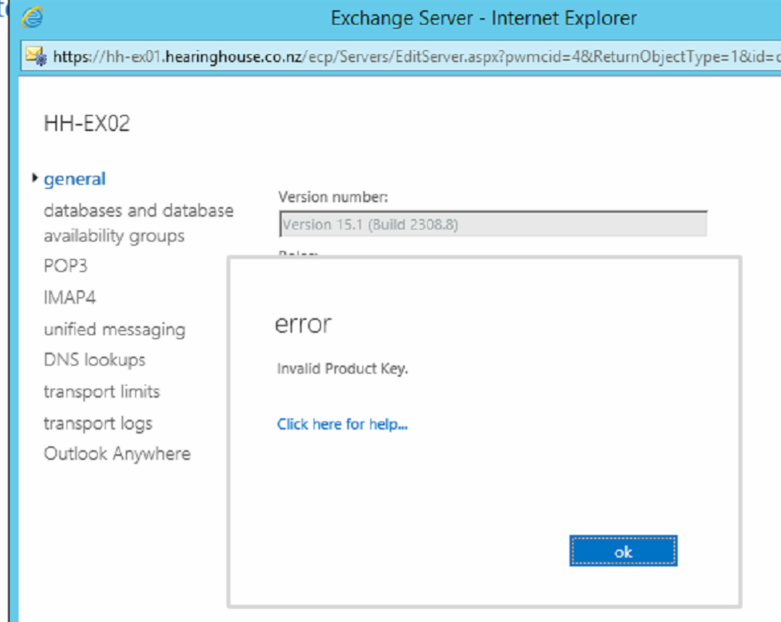The width and height of the screenshot is (781, 622).
Task: Click the URL text in the address bar
Action: coord(416,57)
